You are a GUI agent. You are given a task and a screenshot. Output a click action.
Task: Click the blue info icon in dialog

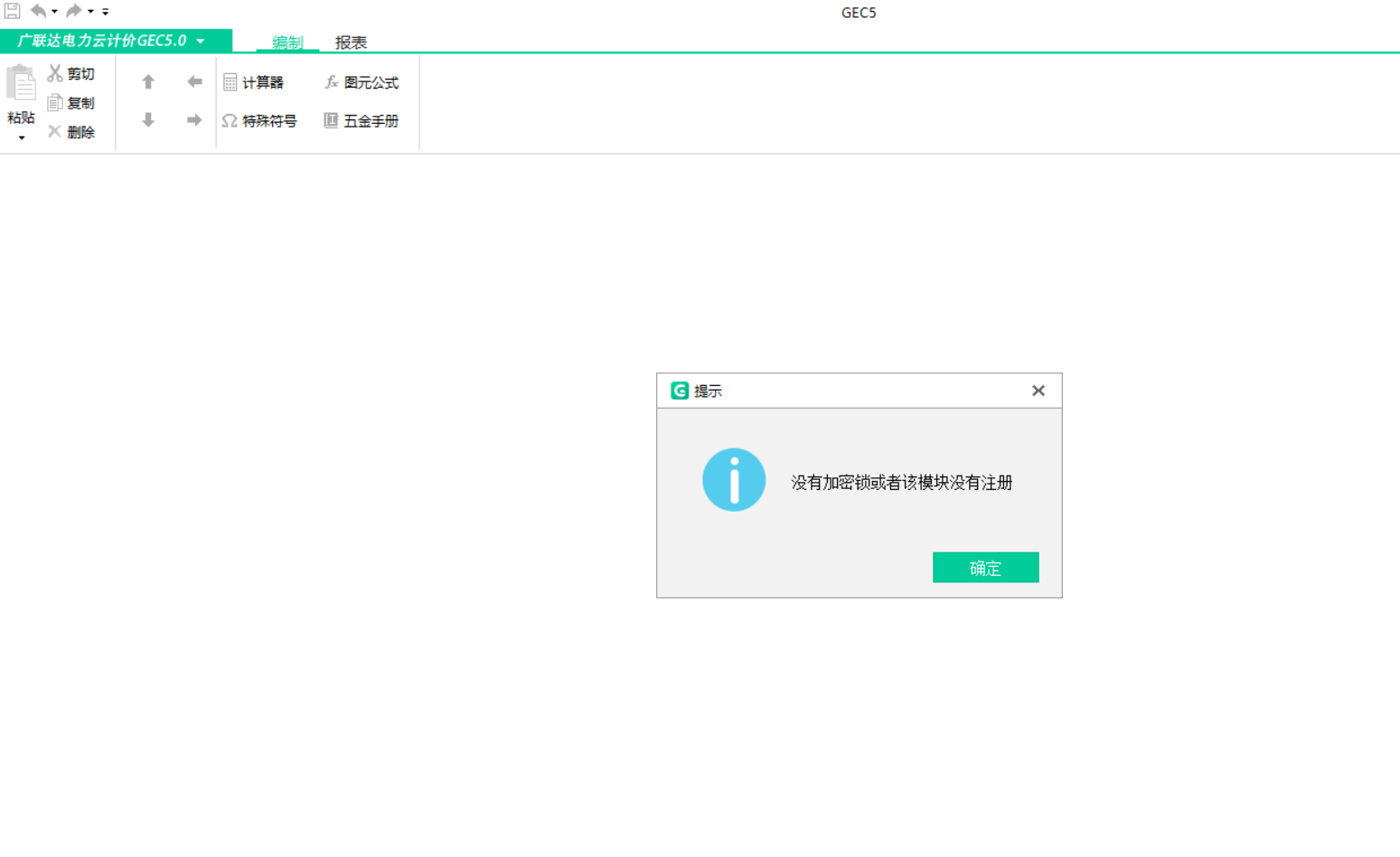click(734, 480)
